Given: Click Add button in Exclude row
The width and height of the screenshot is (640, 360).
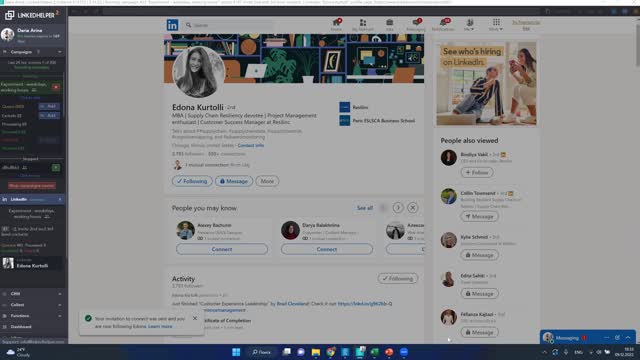Looking at the screenshot, I should 49,116.
